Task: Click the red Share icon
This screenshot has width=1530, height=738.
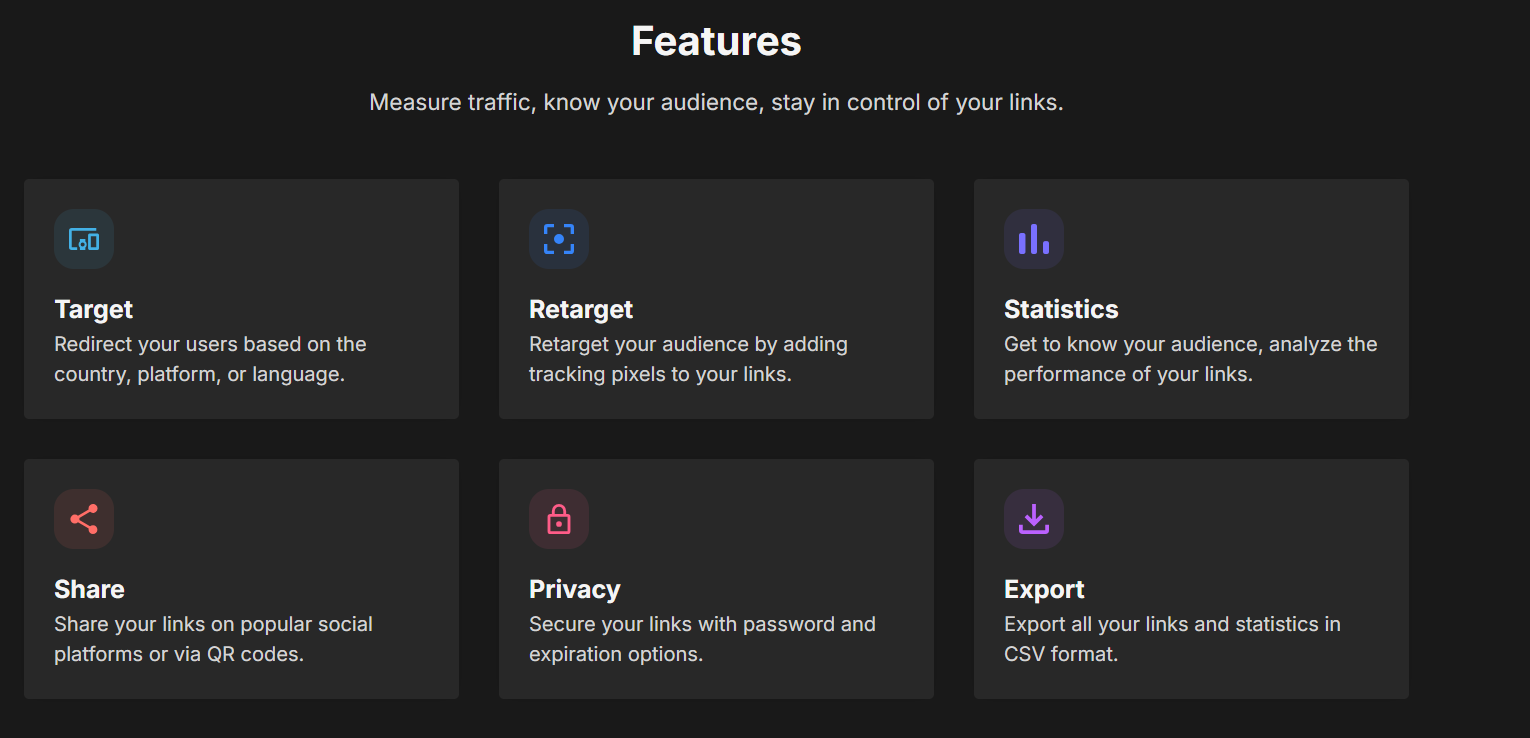Action: [x=84, y=519]
